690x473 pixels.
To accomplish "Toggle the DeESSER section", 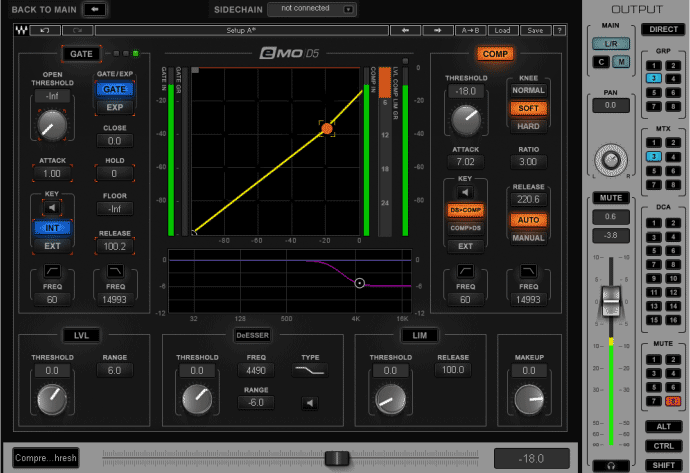I will click(x=253, y=335).
